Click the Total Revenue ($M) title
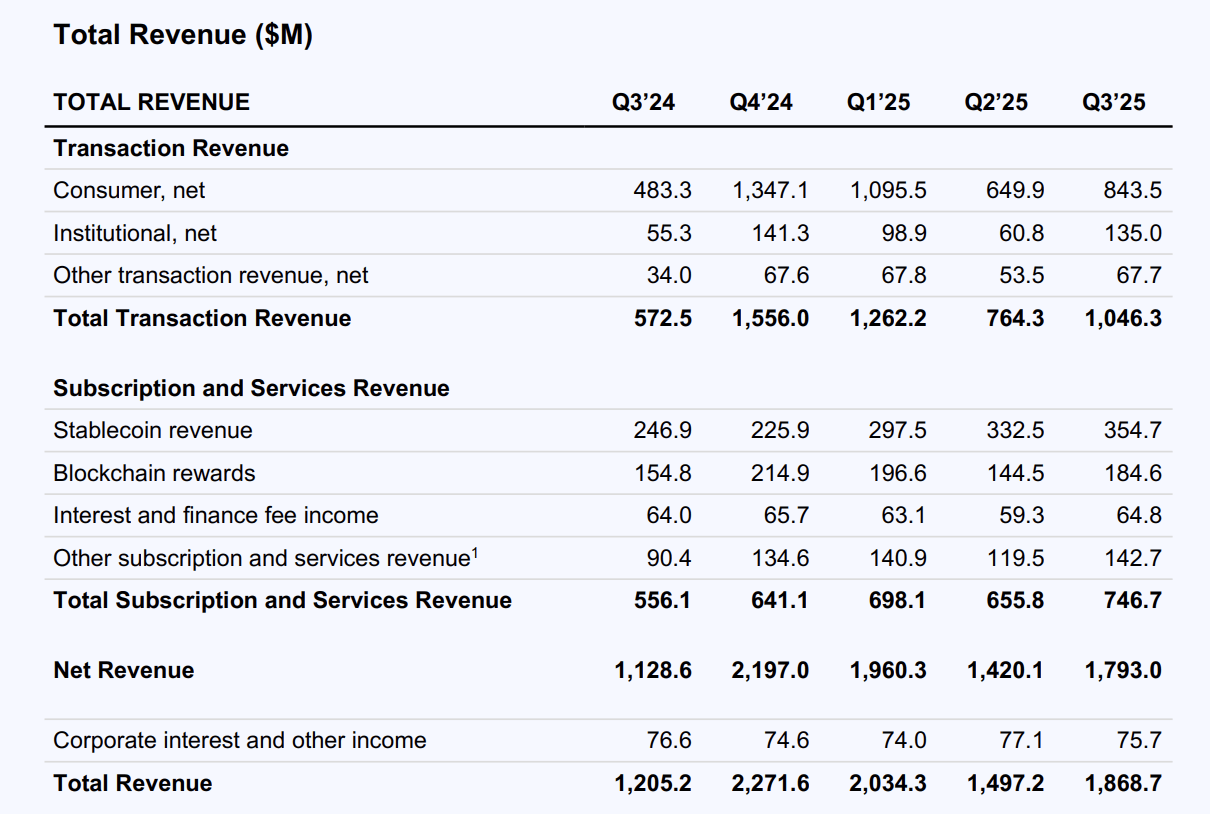The image size is (1210, 814). (184, 34)
